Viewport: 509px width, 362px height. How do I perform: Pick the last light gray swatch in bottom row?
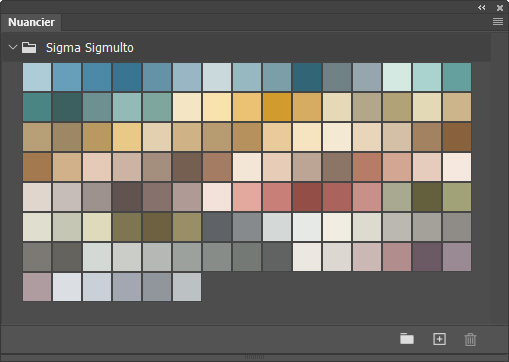click(x=187, y=287)
